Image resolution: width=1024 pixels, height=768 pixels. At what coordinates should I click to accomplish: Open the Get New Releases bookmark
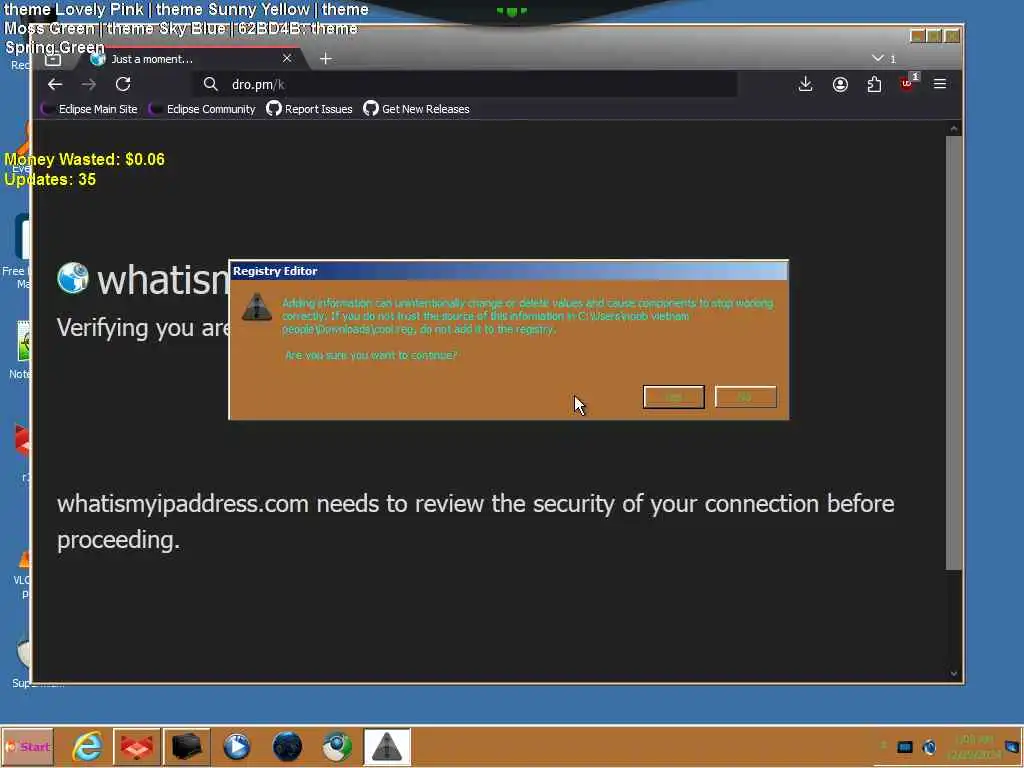point(417,109)
